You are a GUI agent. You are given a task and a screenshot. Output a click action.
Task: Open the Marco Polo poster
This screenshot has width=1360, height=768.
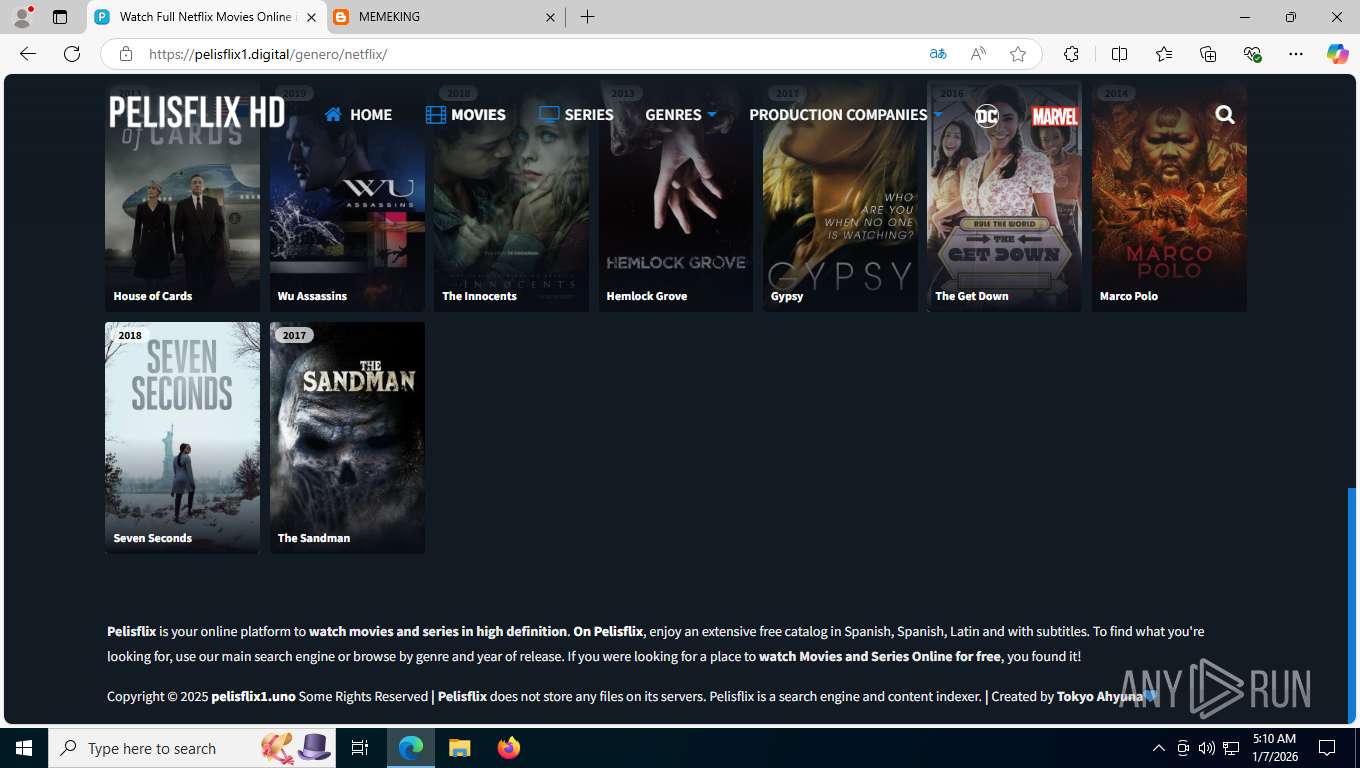click(x=1169, y=197)
